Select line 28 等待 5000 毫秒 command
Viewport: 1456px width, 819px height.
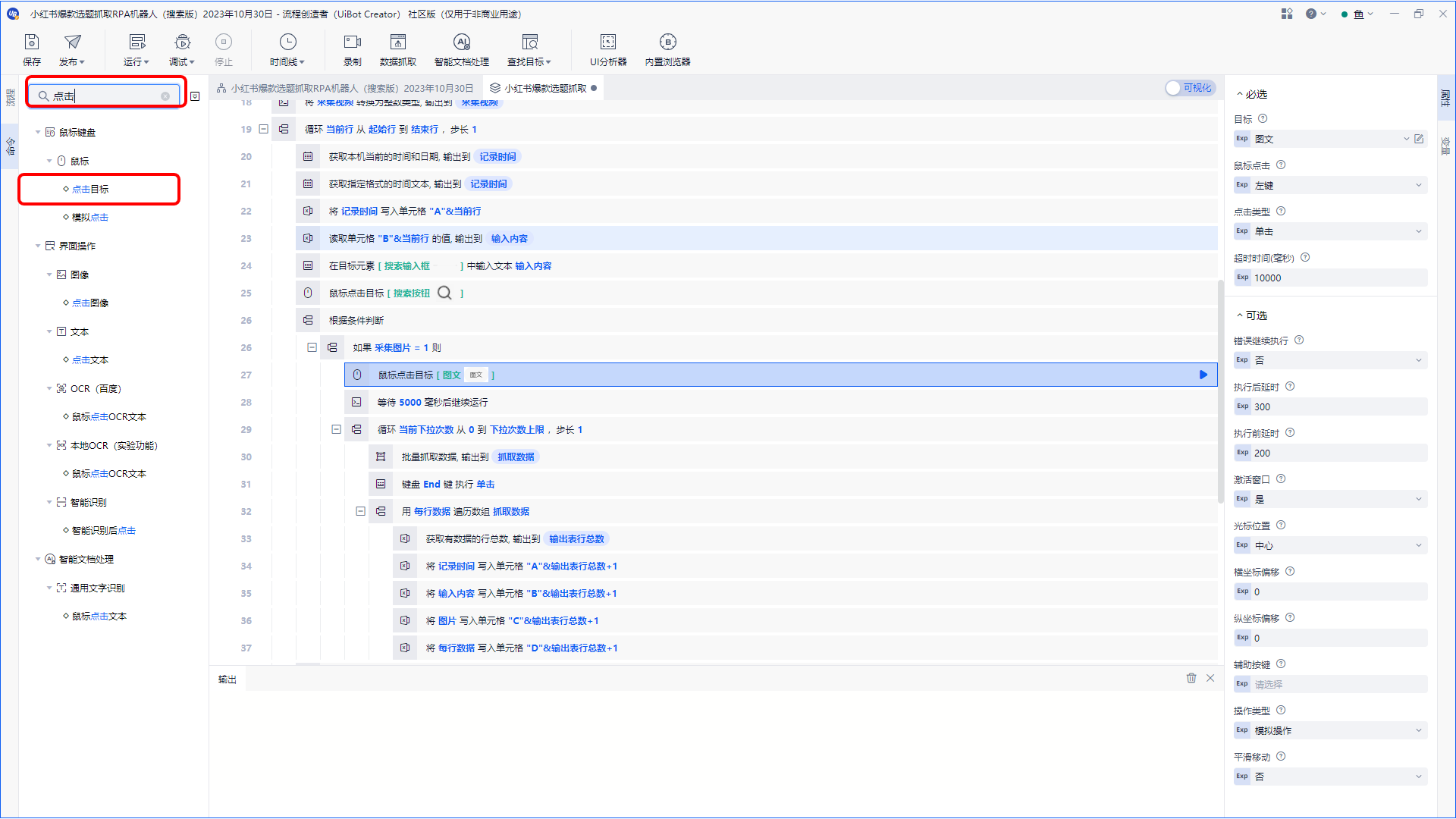coord(780,402)
